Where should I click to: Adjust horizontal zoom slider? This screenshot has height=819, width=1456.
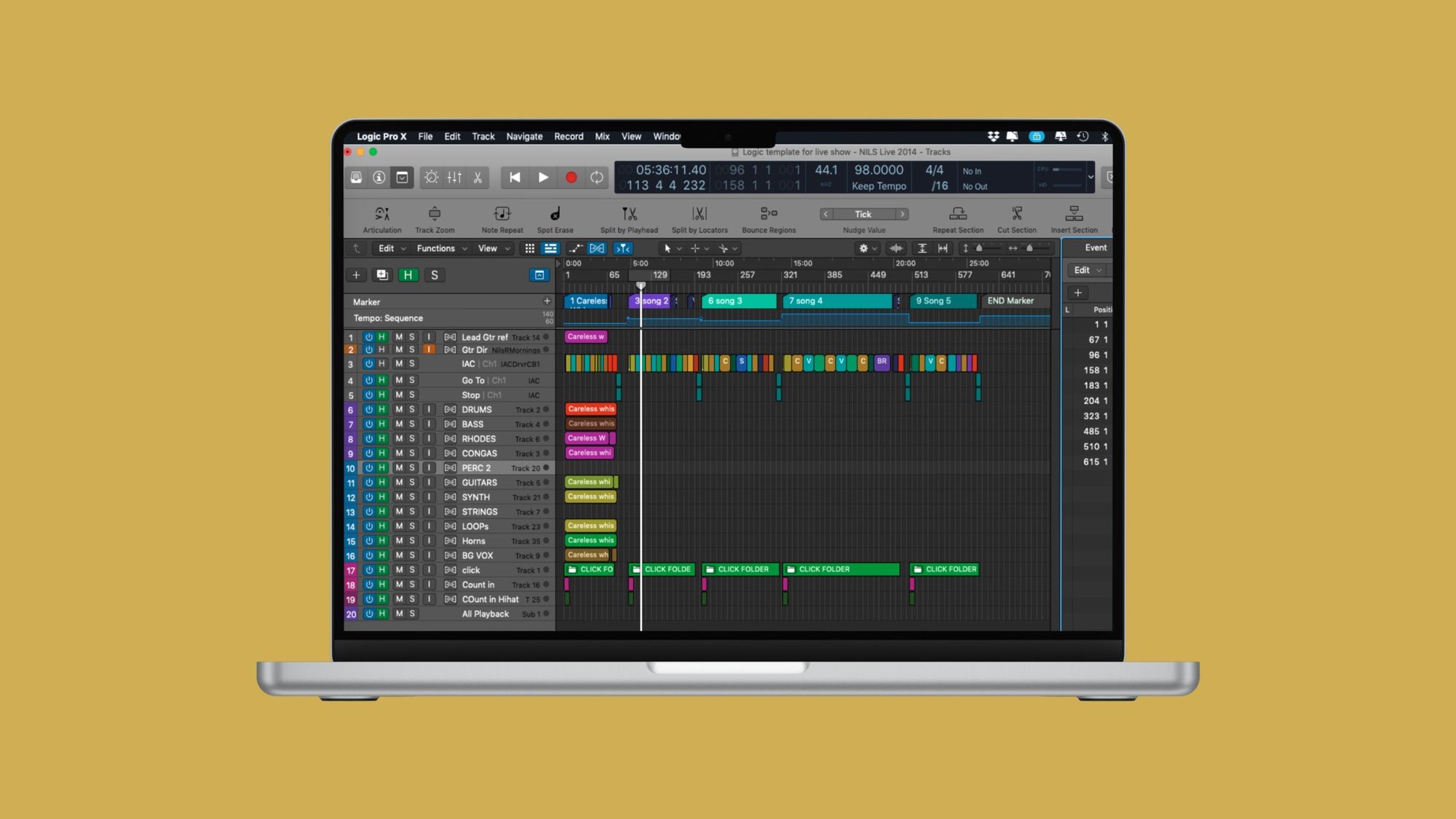(x=1030, y=249)
